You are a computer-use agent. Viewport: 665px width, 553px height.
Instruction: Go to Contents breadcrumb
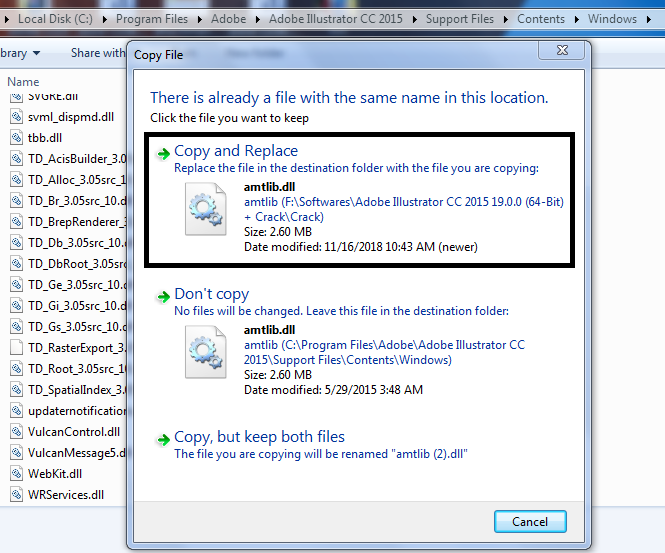(x=541, y=19)
